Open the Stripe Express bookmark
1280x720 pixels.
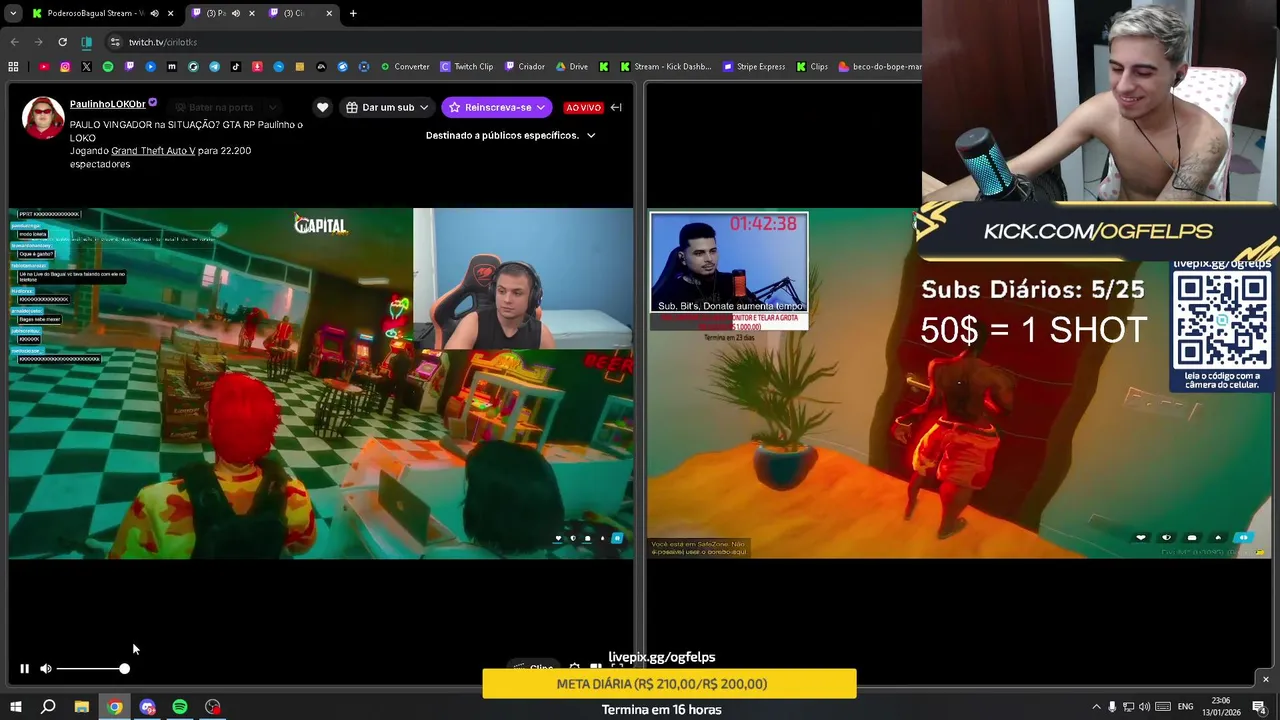(753, 67)
